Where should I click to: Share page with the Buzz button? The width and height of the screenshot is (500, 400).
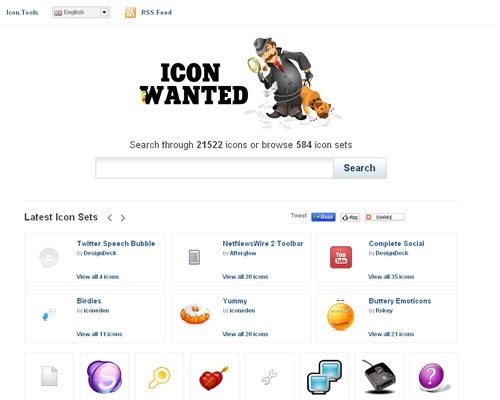click(323, 217)
